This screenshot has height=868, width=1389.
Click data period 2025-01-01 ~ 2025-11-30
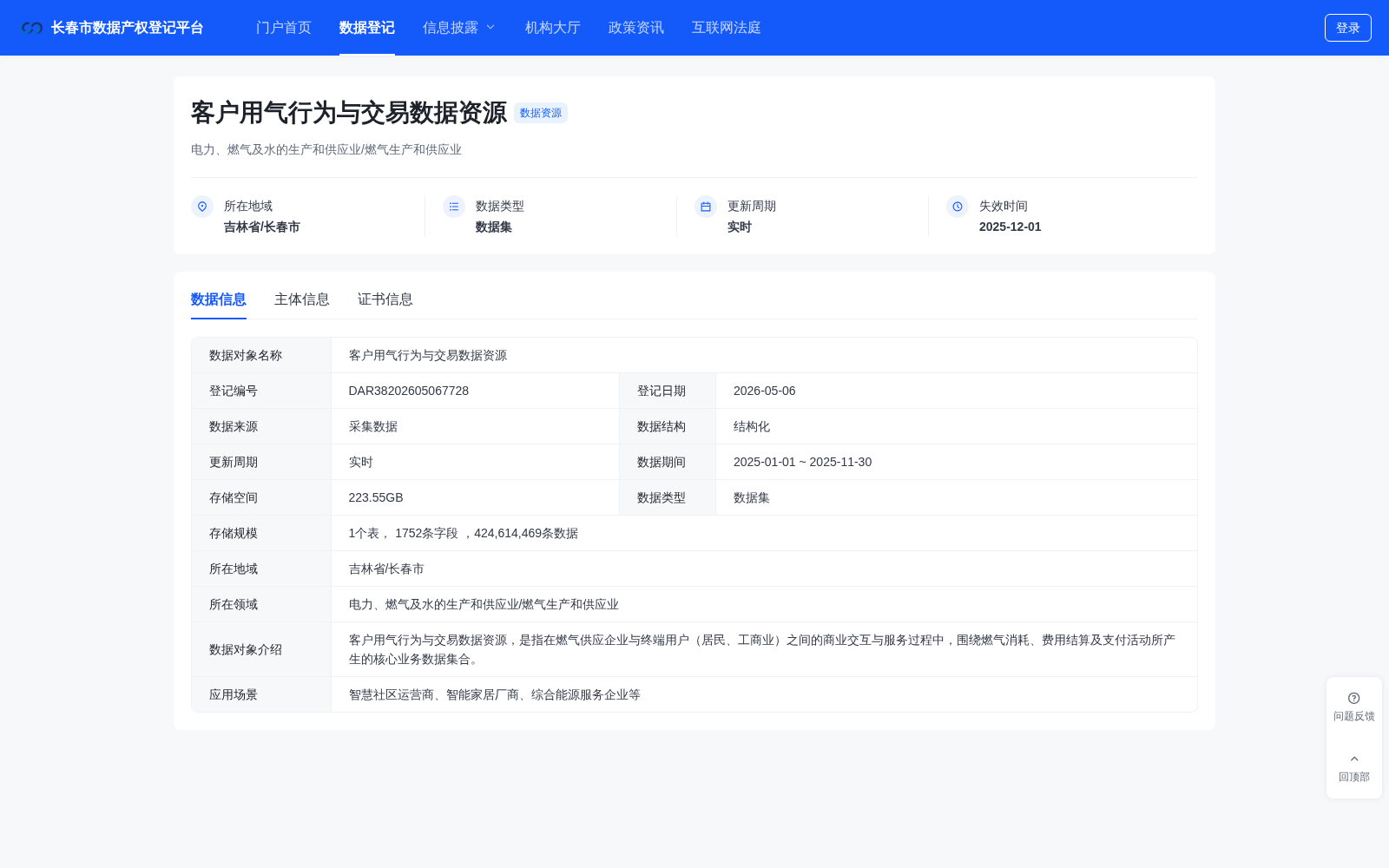pos(803,462)
